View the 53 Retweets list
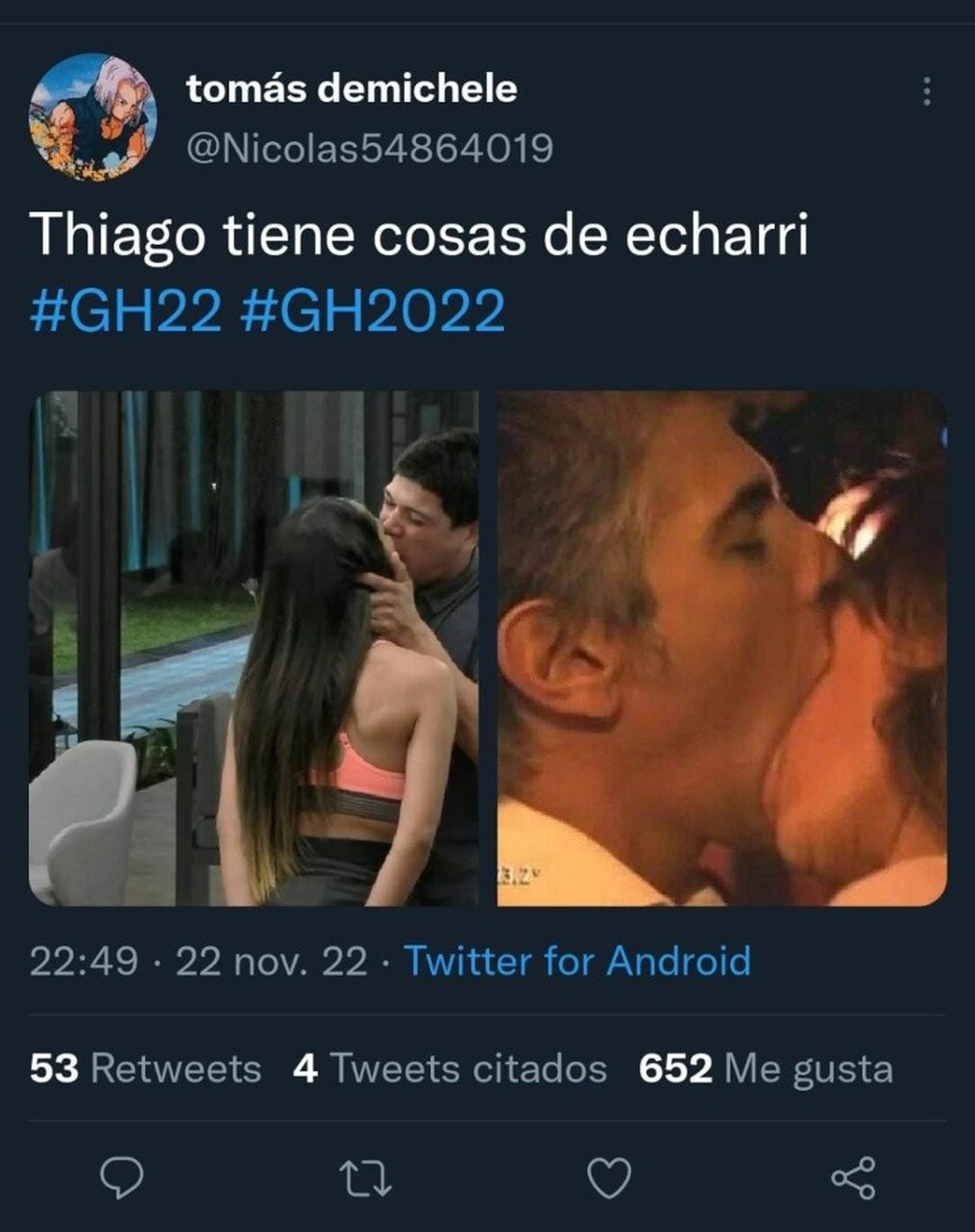975x1232 pixels. [x=145, y=1069]
